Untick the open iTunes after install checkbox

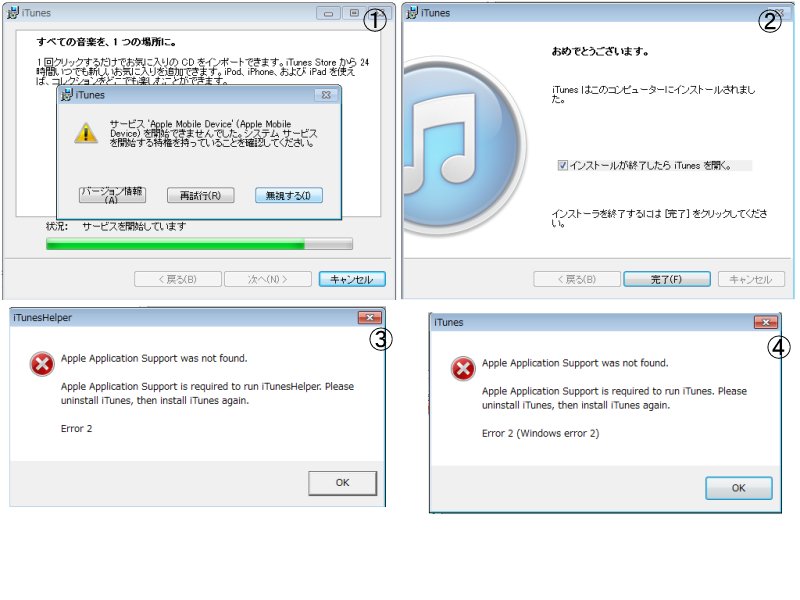[562, 165]
